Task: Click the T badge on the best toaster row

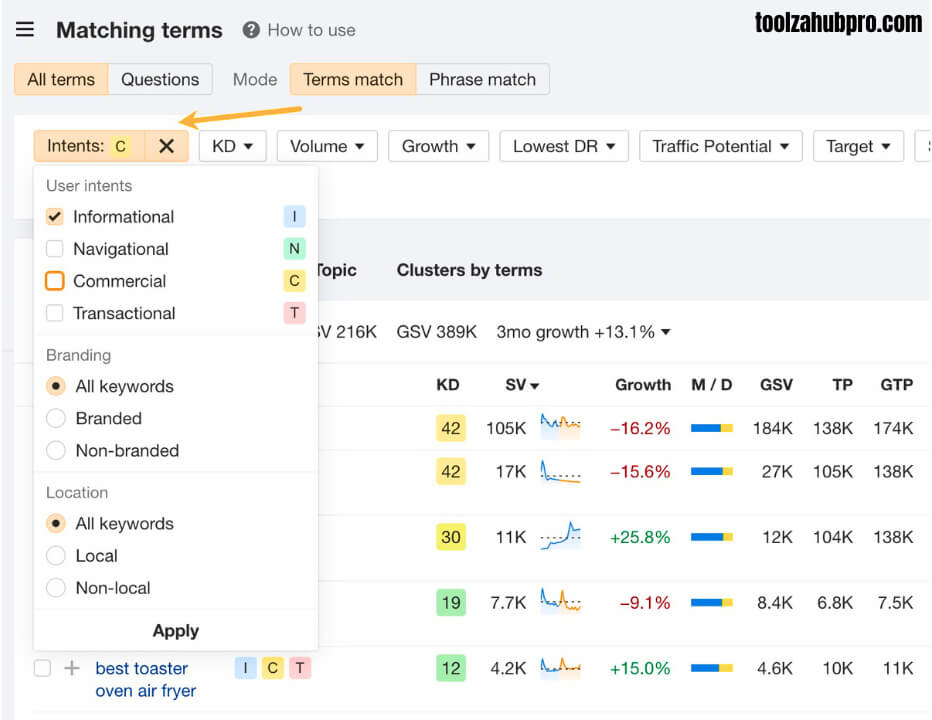Action: click(300, 668)
